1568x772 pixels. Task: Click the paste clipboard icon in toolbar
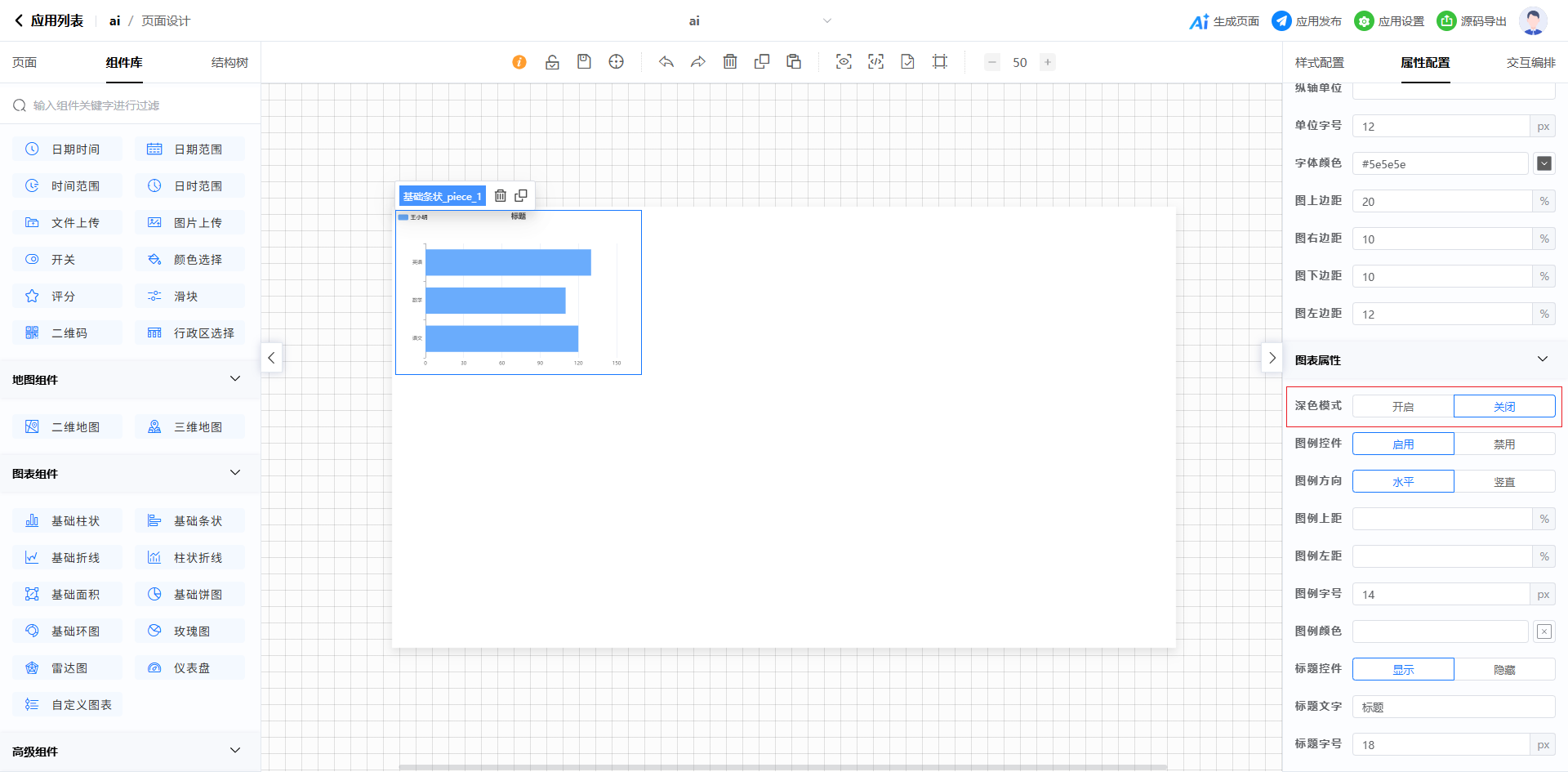pyautogui.click(x=794, y=62)
